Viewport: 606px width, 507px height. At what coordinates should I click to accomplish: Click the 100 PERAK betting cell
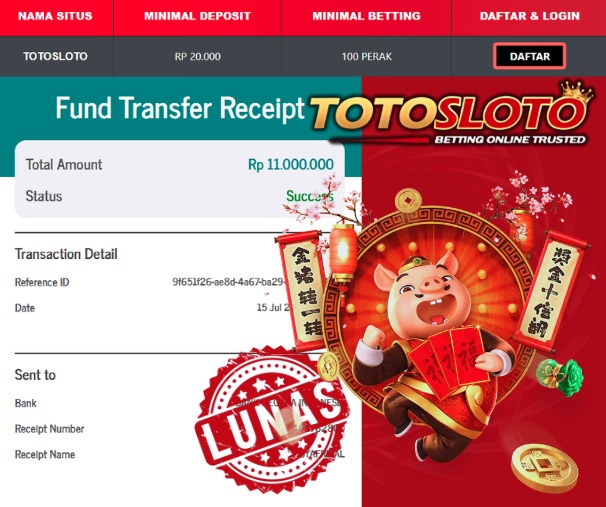click(x=366, y=56)
